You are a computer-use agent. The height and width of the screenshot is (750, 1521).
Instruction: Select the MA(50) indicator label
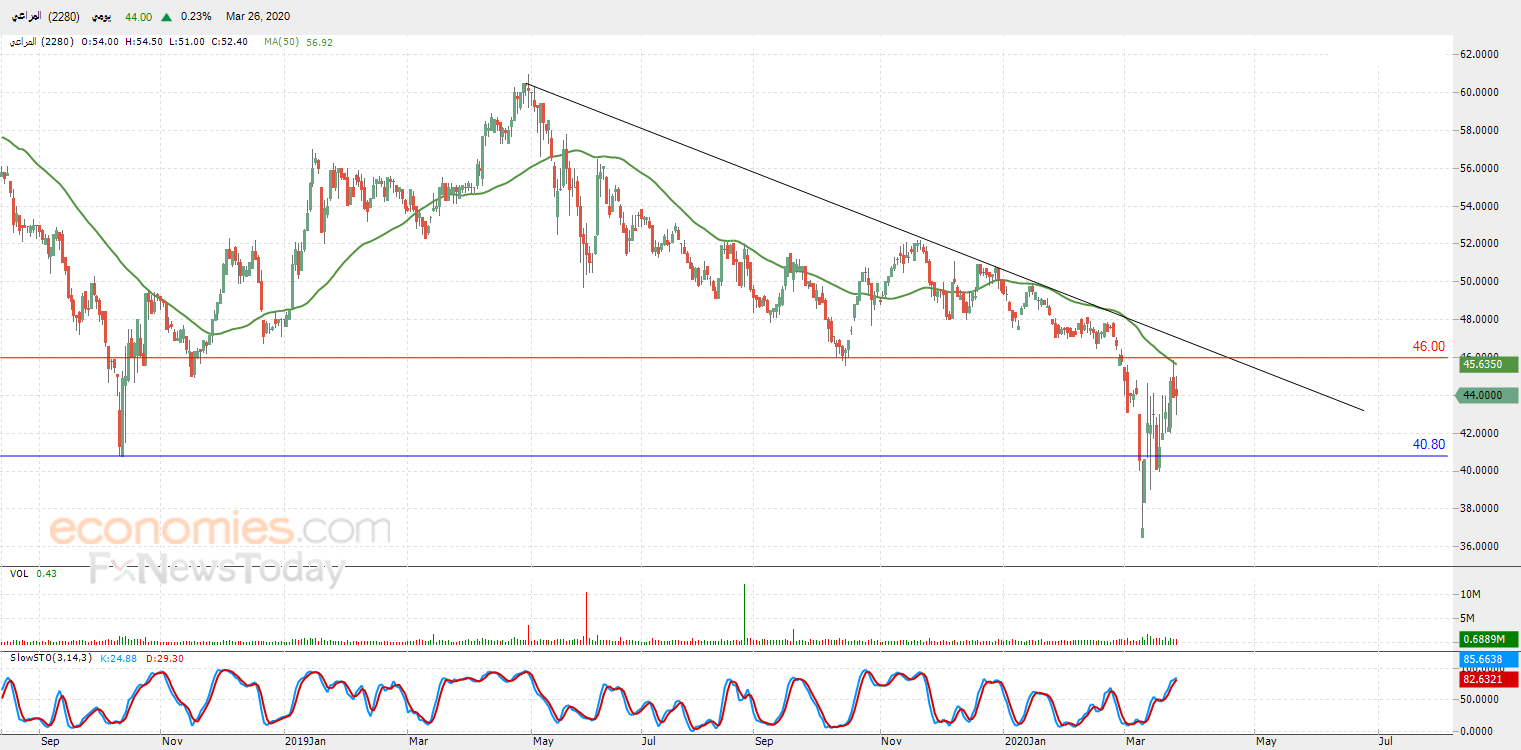[x=283, y=42]
